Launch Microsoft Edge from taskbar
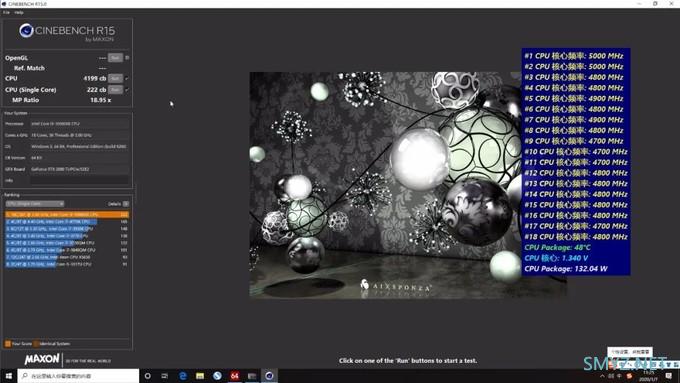Viewport: 680px width, 383px height. click(183, 376)
